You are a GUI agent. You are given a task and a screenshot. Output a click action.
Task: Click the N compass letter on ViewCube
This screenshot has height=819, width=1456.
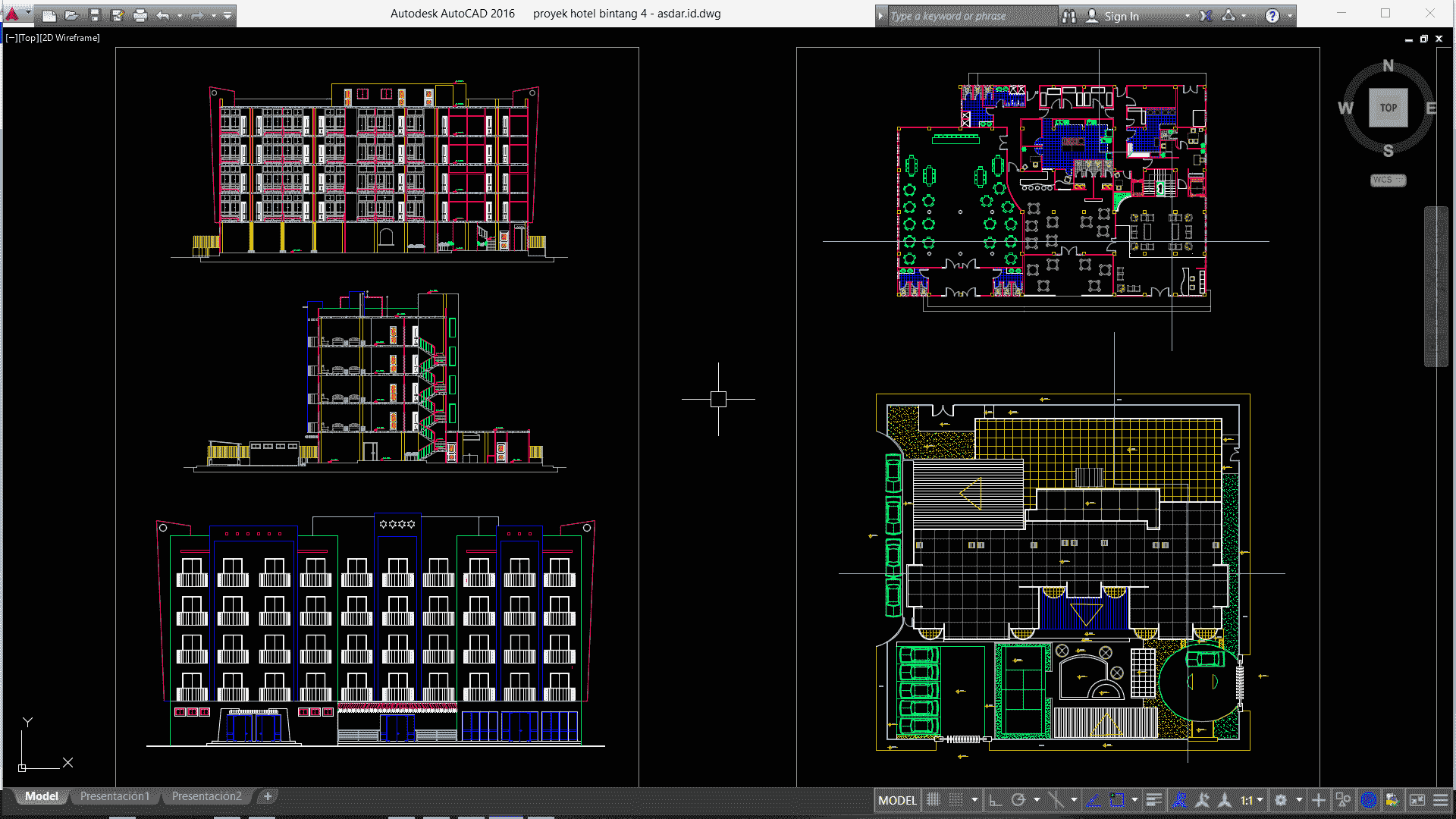1388,65
